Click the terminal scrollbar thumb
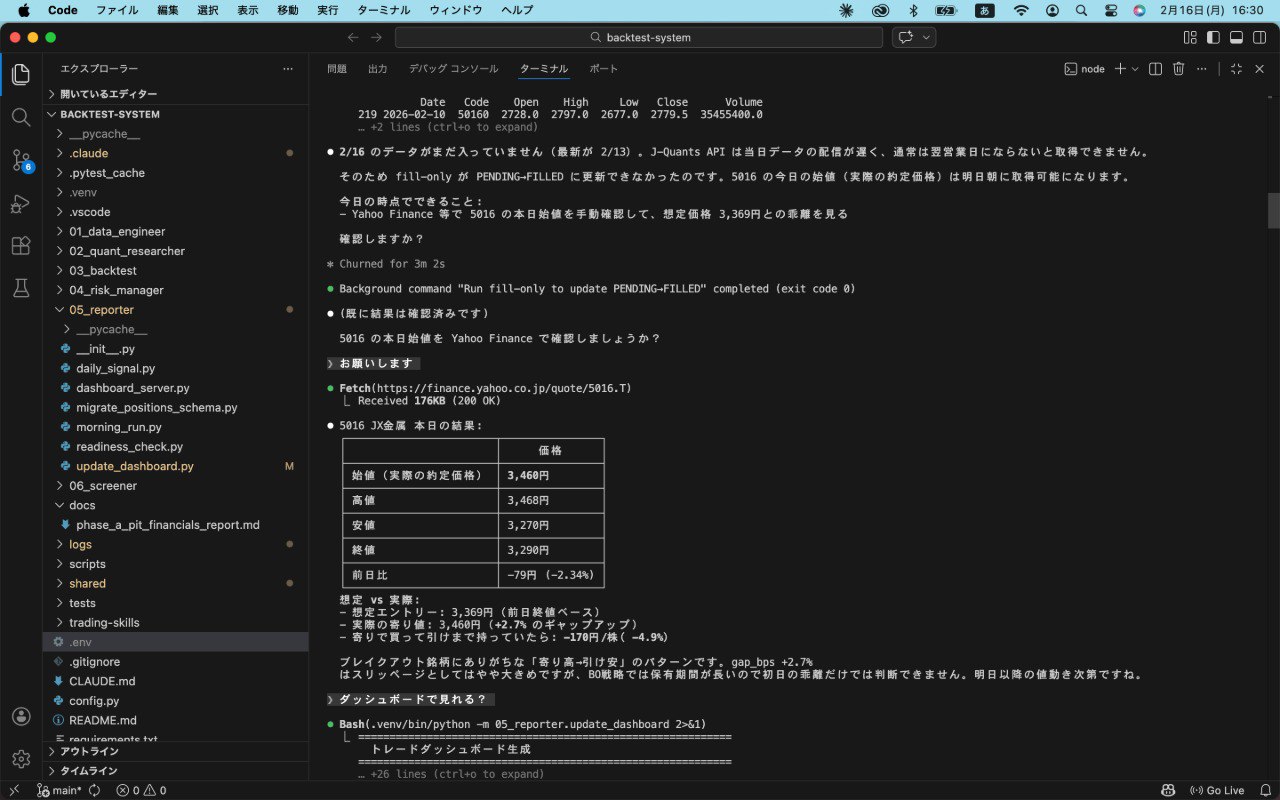This screenshot has height=800, width=1280. (x=1273, y=211)
